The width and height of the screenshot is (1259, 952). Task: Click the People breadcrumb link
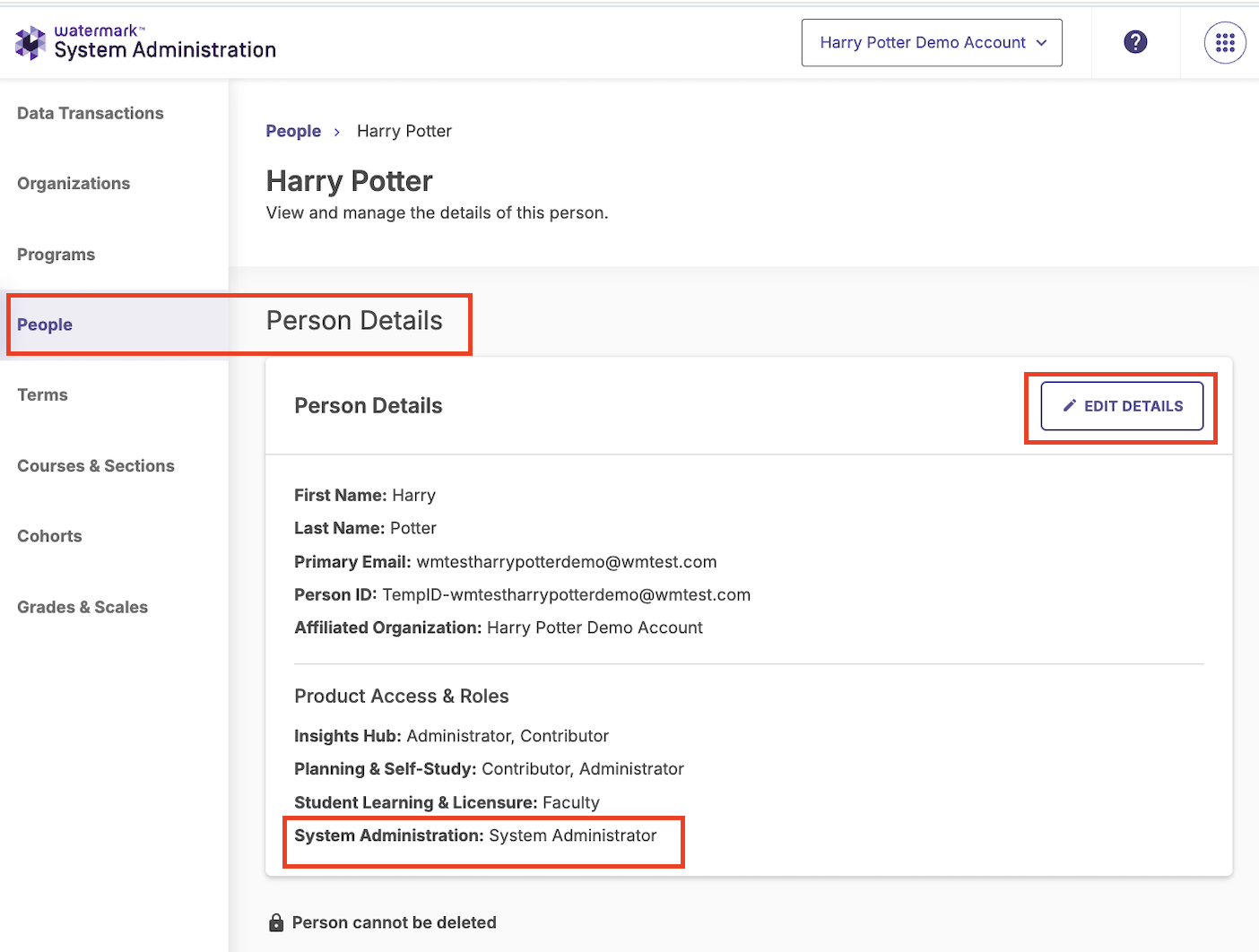[293, 131]
